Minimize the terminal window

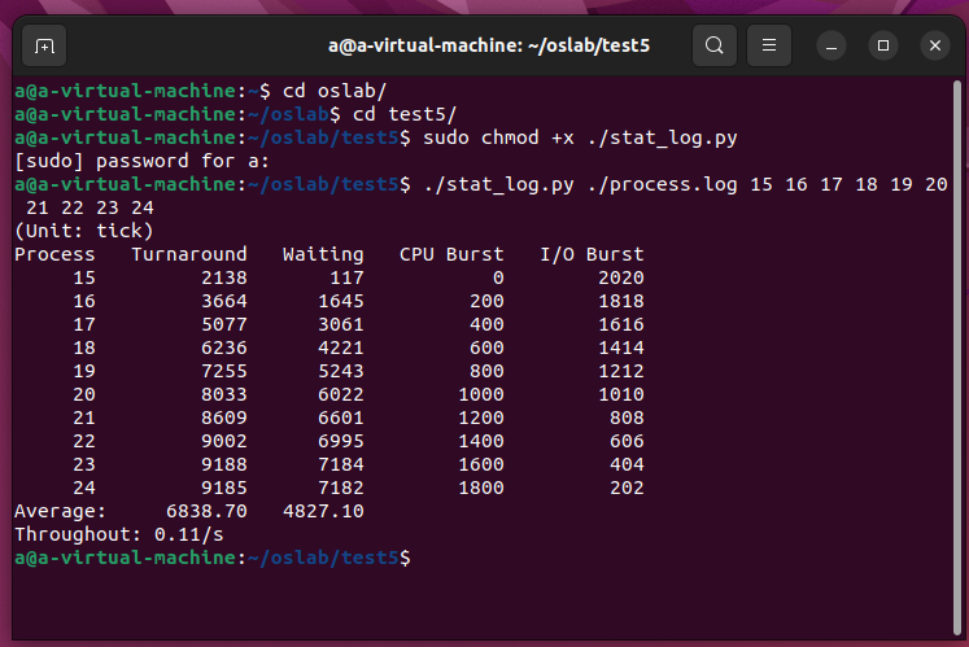click(x=831, y=46)
